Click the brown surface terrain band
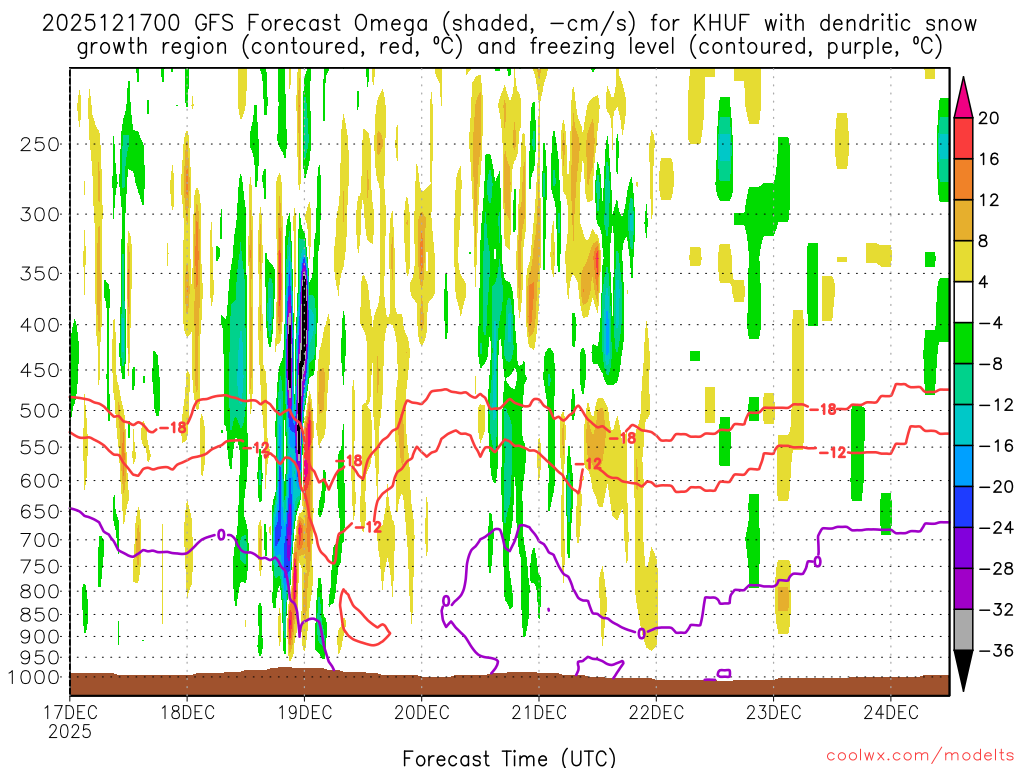 tap(509, 684)
